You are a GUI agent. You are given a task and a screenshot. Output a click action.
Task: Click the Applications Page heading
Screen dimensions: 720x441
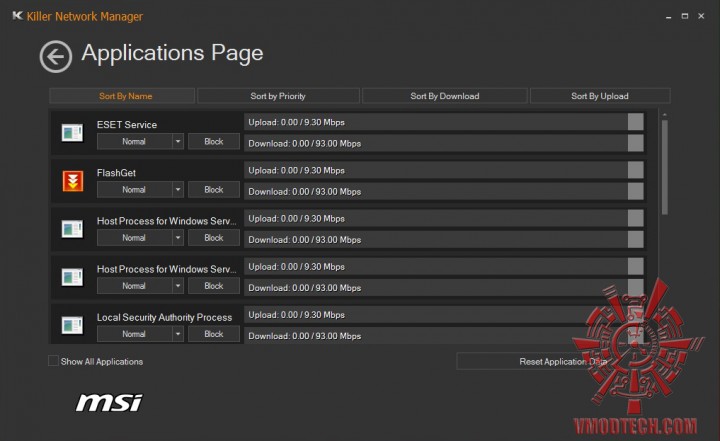click(x=172, y=53)
